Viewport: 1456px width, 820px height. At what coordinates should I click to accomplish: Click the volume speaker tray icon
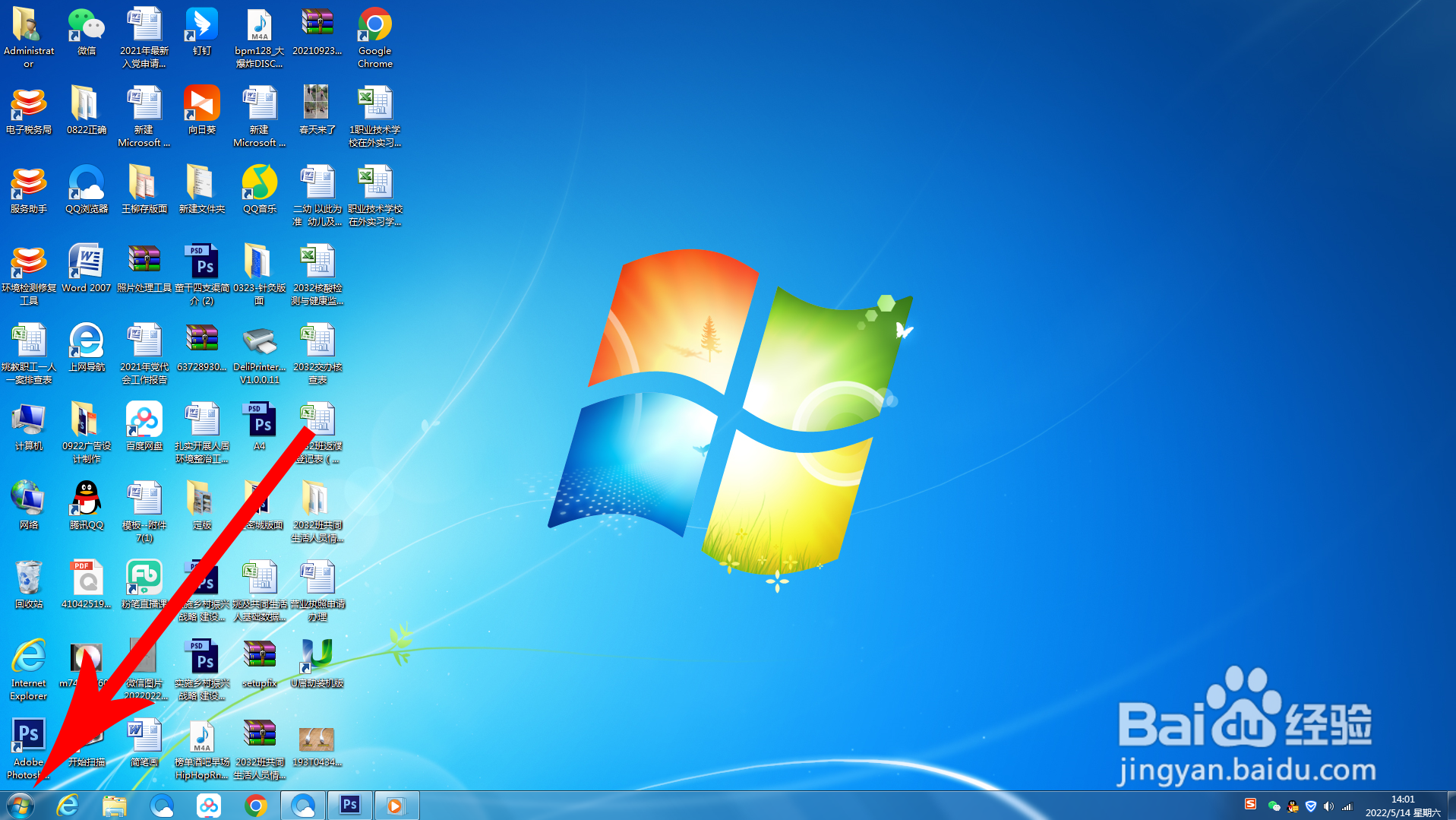[x=1328, y=806]
